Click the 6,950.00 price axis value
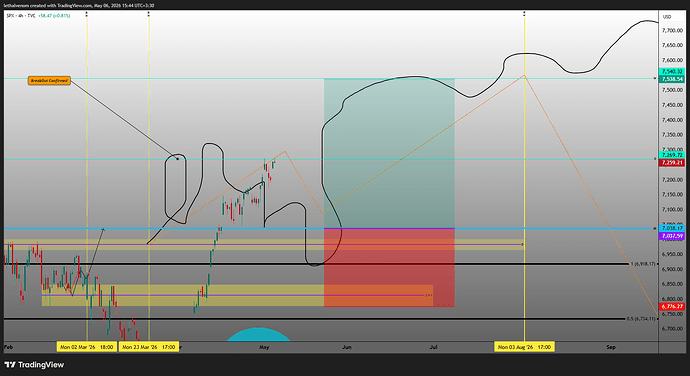Image resolution: width=690 pixels, height=376 pixels. (672, 254)
